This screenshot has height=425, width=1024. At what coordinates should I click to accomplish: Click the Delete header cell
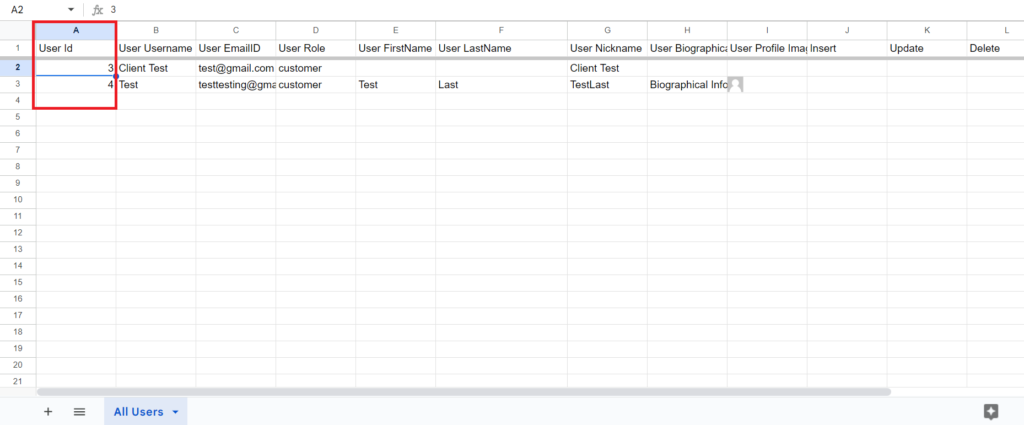(x=995, y=48)
